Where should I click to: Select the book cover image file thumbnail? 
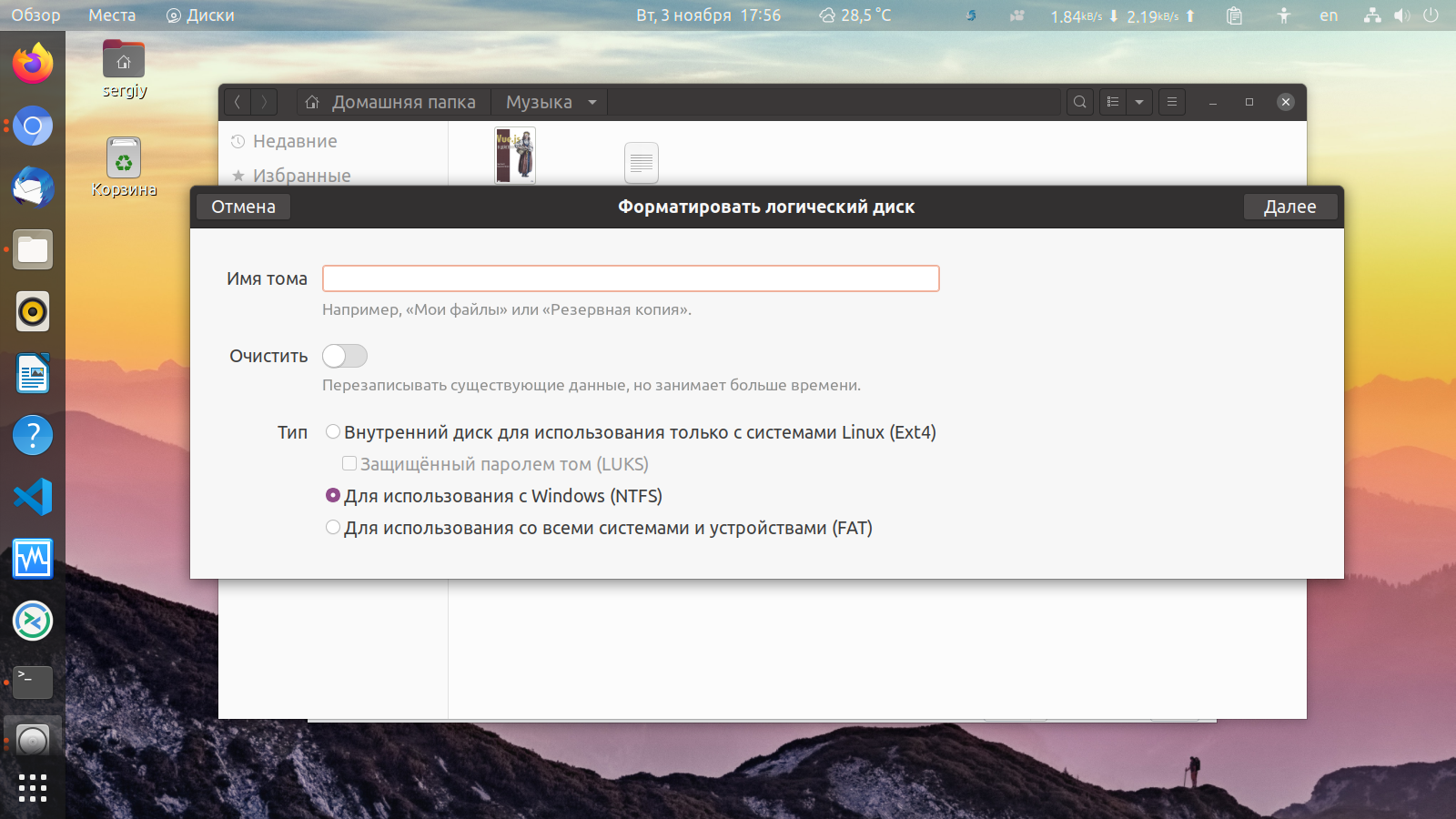(x=515, y=156)
